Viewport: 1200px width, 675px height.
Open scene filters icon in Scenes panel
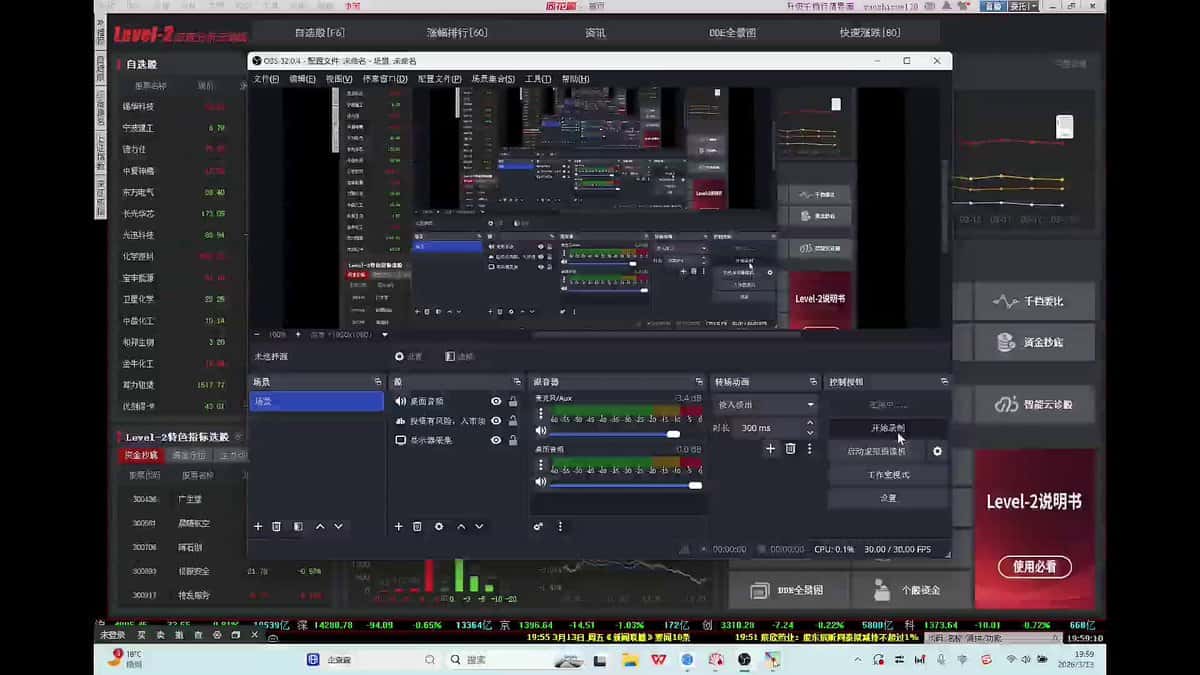(x=298, y=526)
